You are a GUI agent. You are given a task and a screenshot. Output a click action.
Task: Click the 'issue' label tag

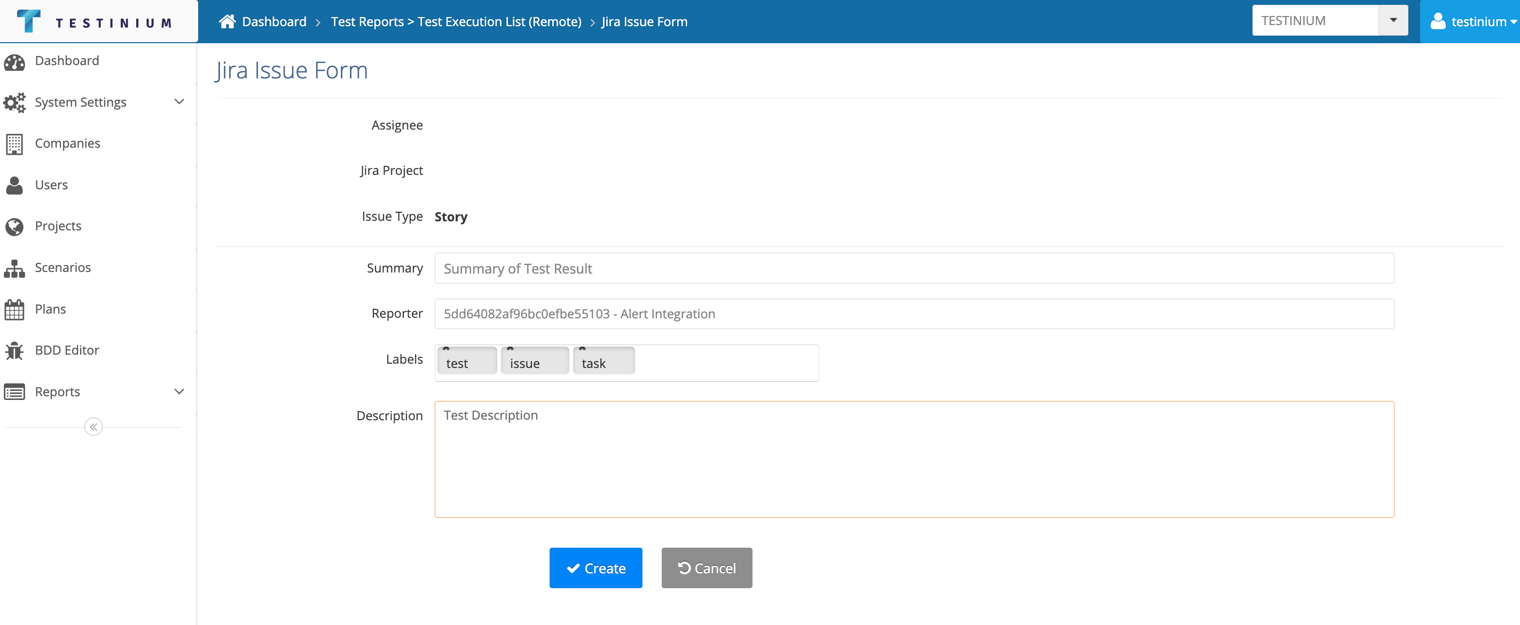click(x=535, y=362)
